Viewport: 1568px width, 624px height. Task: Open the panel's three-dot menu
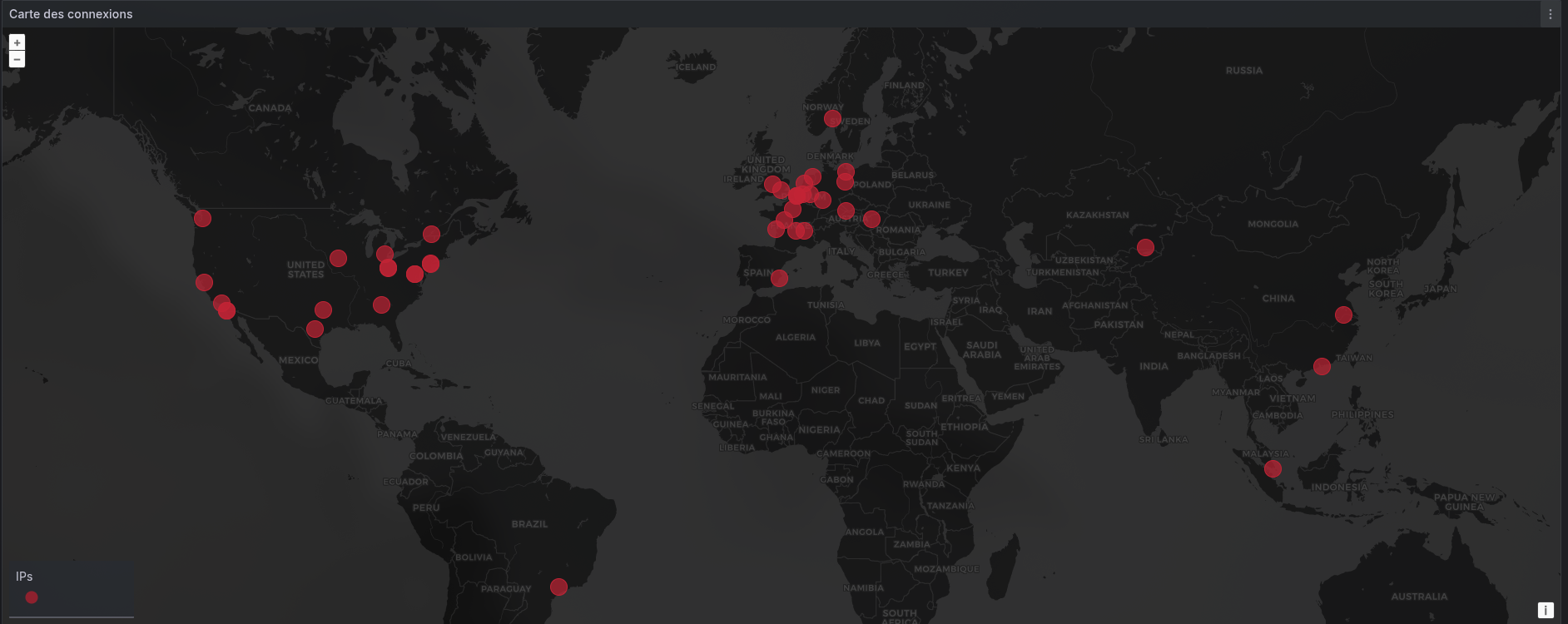tap(1550, 14)
